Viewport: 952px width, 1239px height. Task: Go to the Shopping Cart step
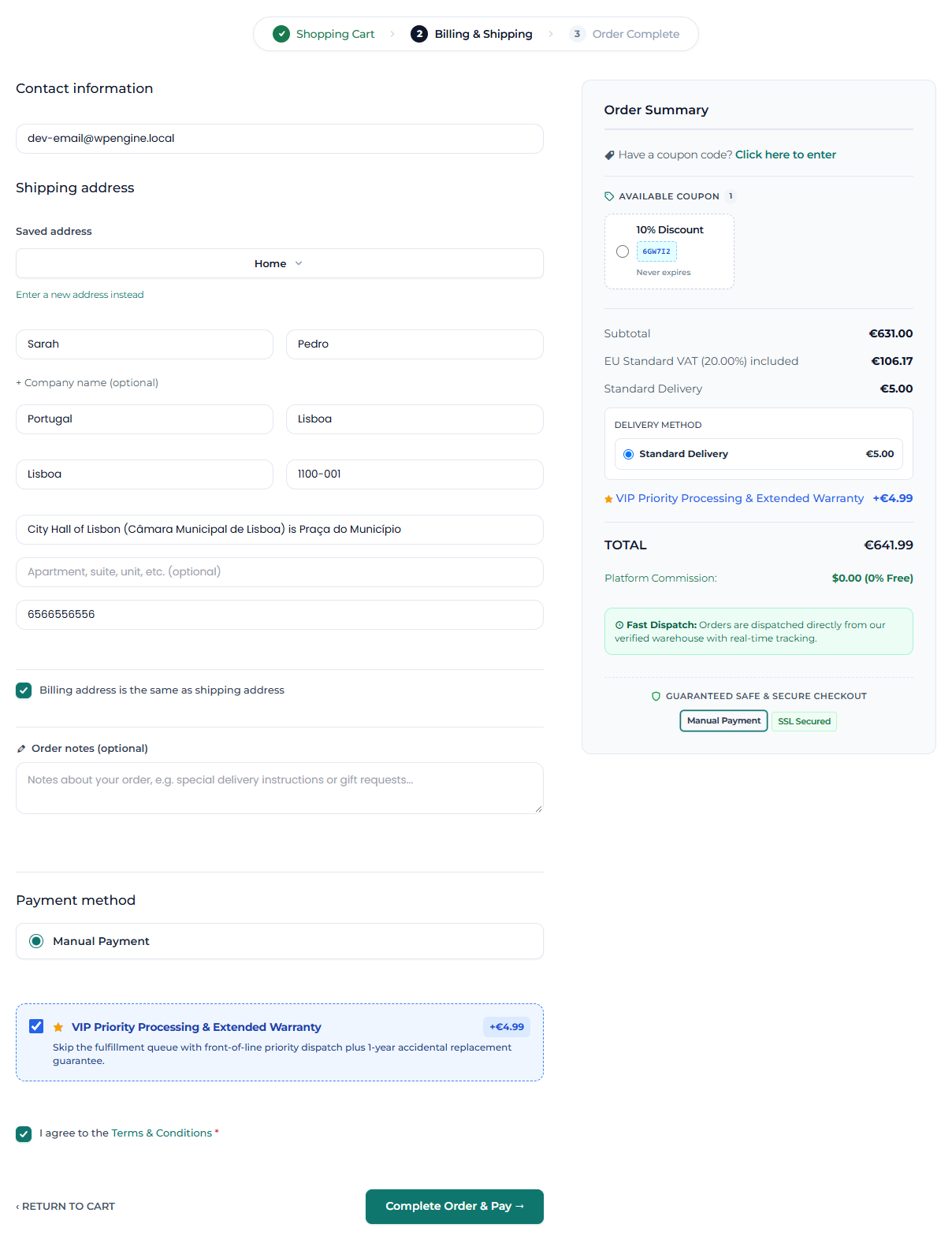[x=324, y=34]
